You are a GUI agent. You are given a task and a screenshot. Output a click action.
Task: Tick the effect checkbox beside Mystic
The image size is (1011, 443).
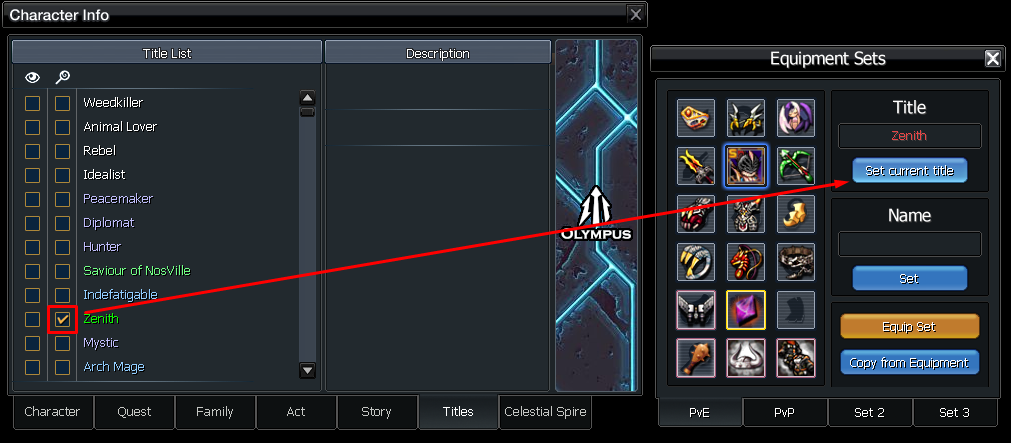coord(63,343)
